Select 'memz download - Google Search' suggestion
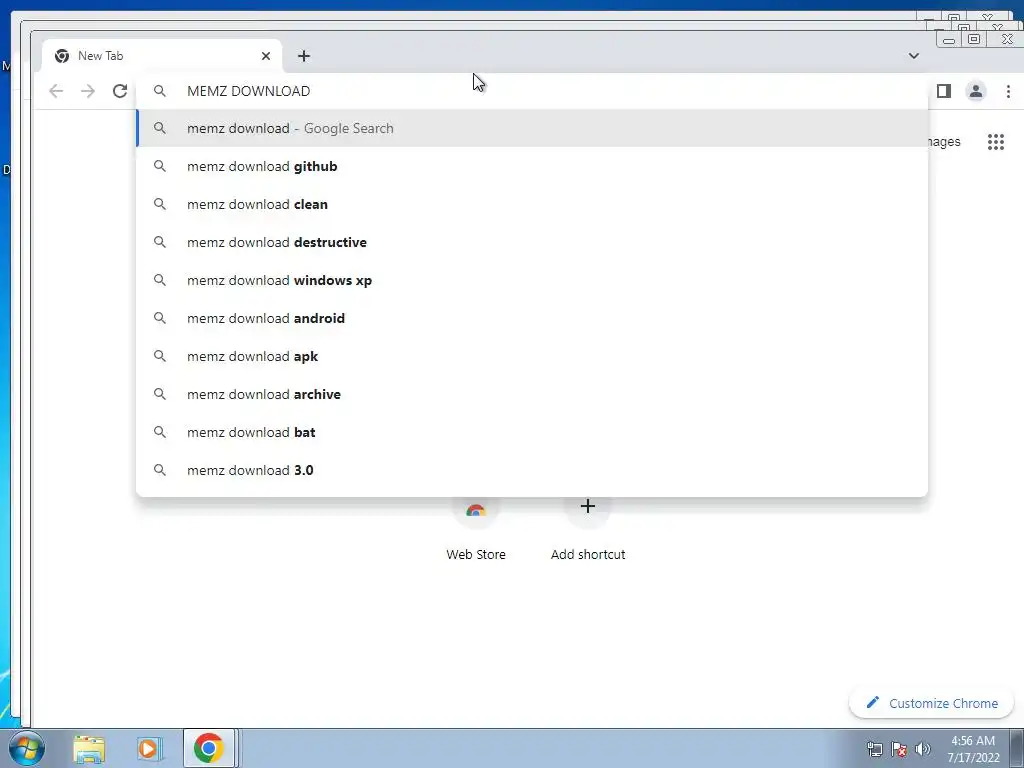The width and height of the screenshot is (1024, 768). (532, 128)
